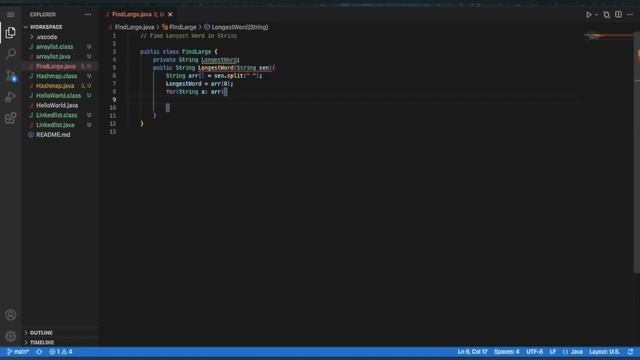This screenshot has width=640, height=360.
Task: Close the FindLarge.java tab
Action: coord(170,14)
